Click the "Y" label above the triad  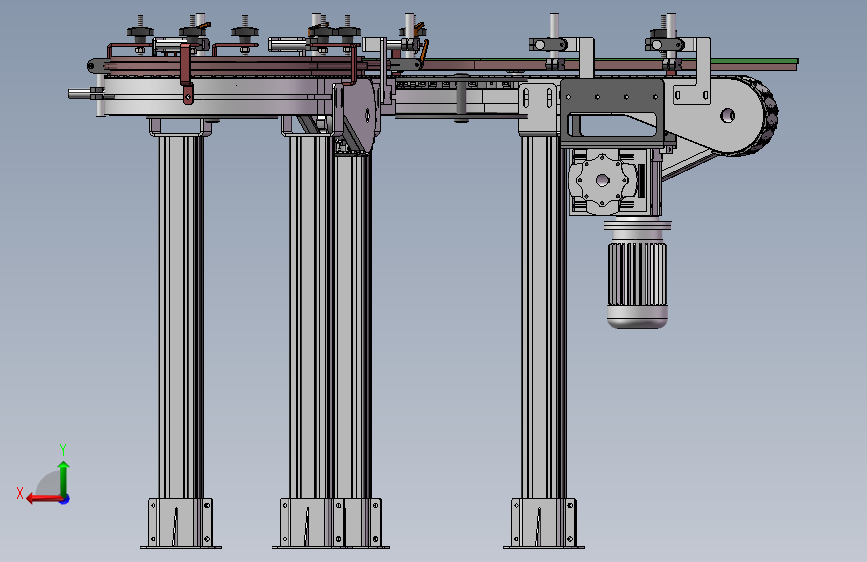[63, 449]
